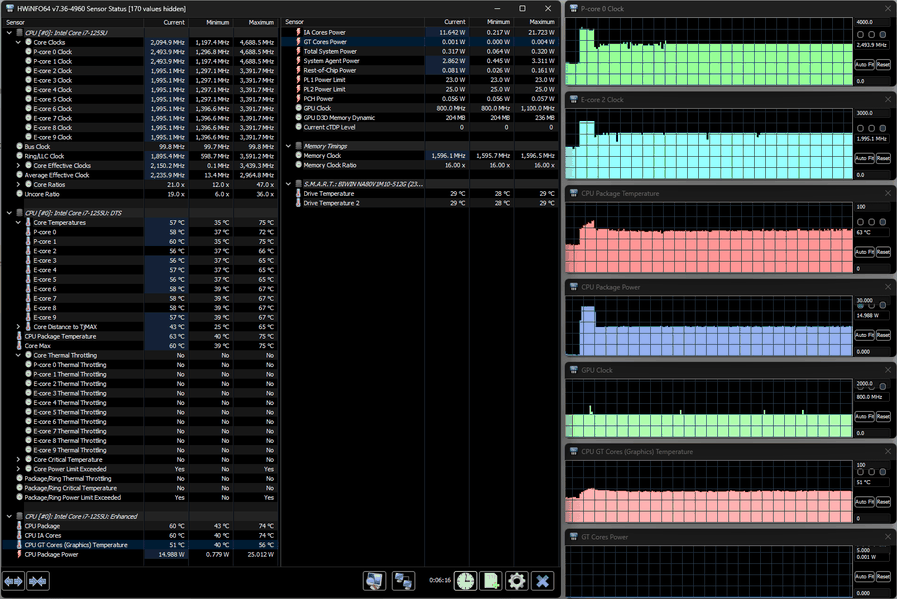Click Auto Fit in P-core 0 Clock graph

tap(864, 65)
